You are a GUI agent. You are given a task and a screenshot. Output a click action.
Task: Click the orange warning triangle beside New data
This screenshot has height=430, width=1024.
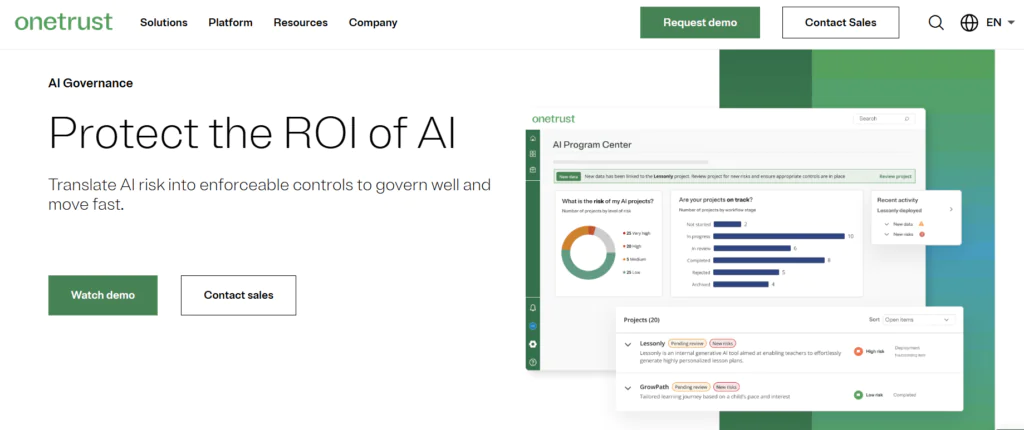pyautogui.click(x=921, y=223)
